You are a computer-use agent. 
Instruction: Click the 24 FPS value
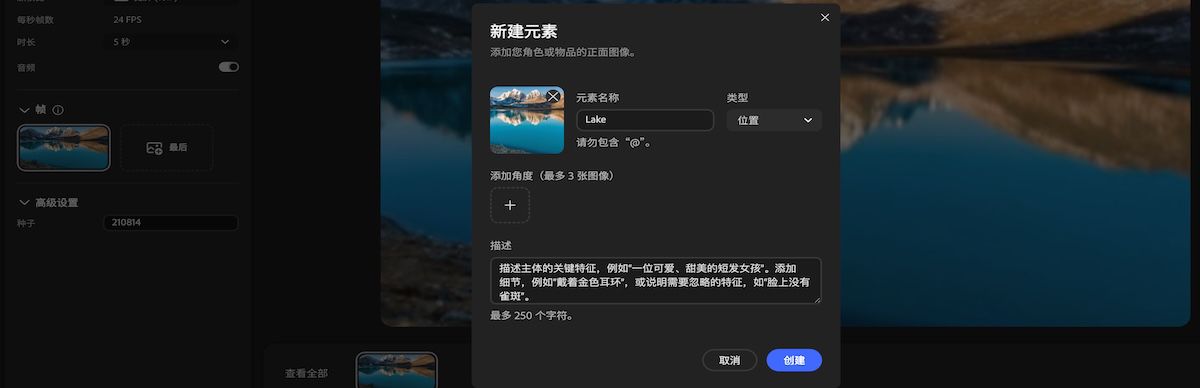click(x=127, y=19)
